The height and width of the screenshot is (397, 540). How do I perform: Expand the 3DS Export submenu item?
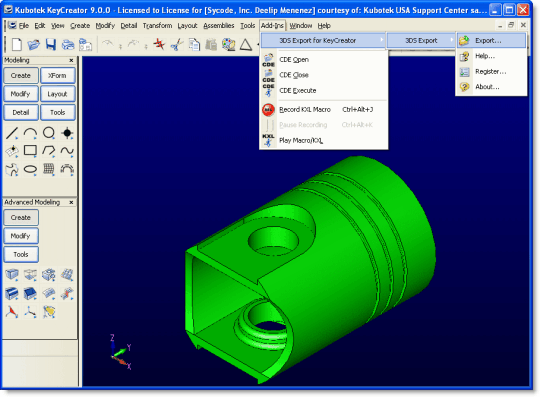point(422,41)
